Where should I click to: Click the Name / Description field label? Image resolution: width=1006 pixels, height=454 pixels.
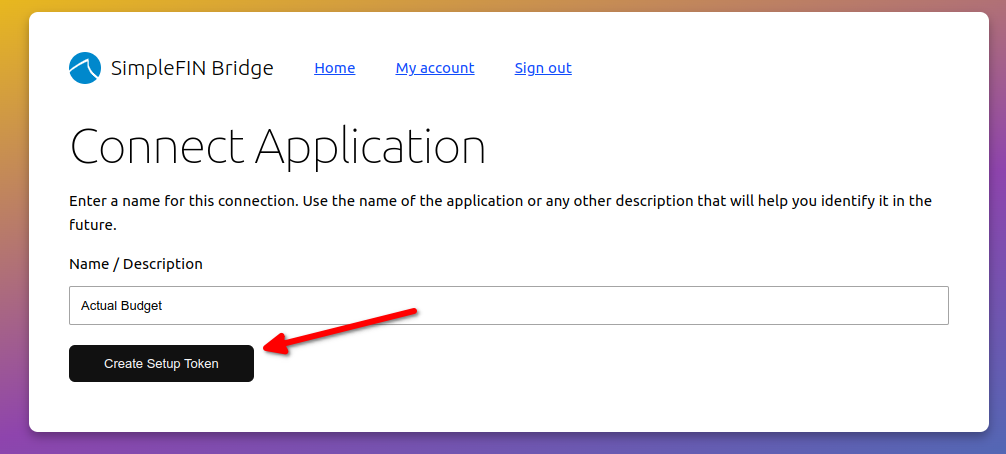pos(136,264)
